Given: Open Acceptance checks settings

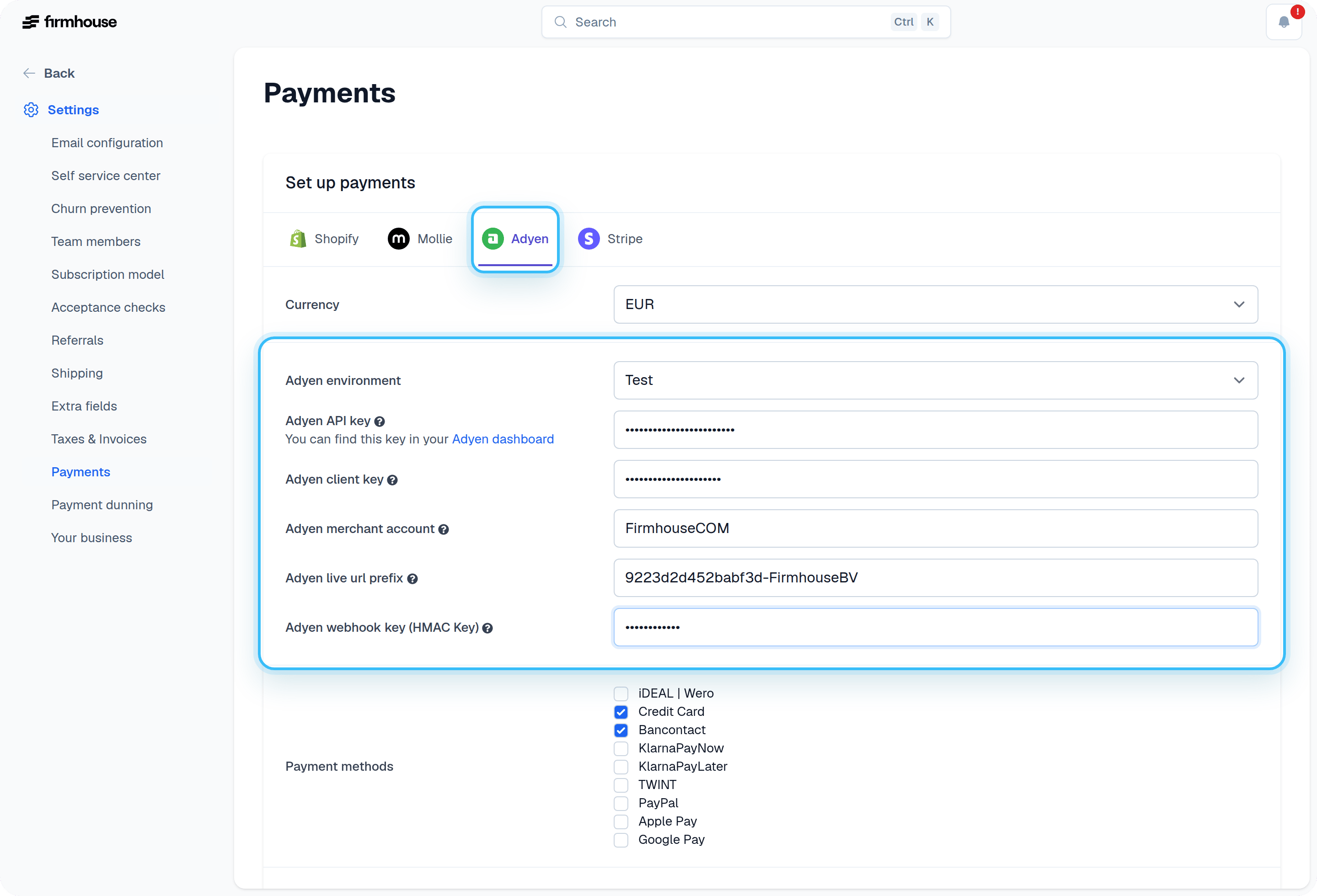Looking at the screenshot, I should [x=108, y=308].
